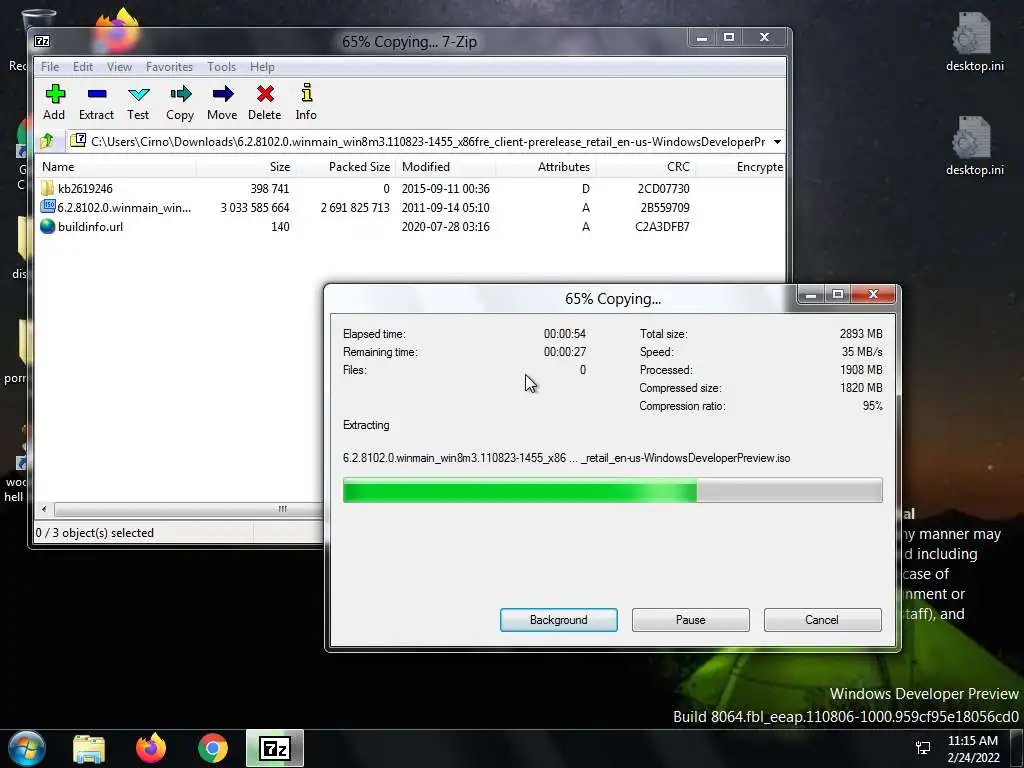Viewport: 1024px width, 768px height.
Task: Open the Windows Start orb
Action: 27,748
